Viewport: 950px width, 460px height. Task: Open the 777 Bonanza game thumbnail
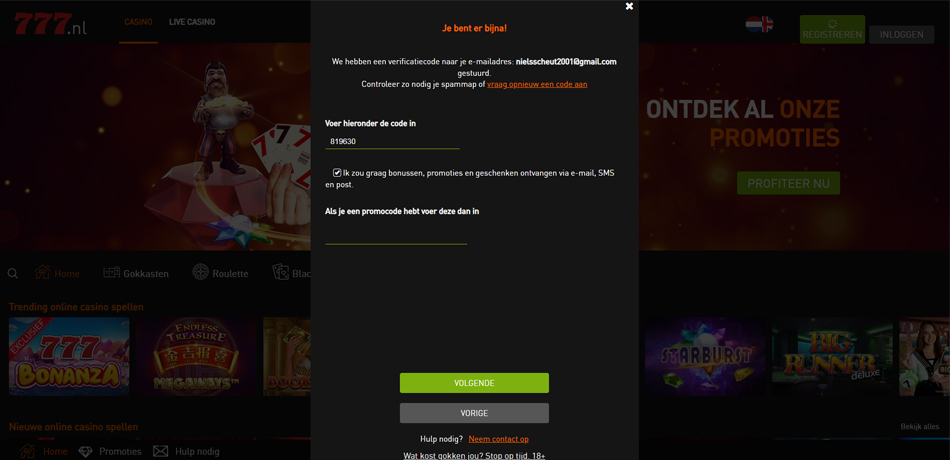click(x=69, y=356)
